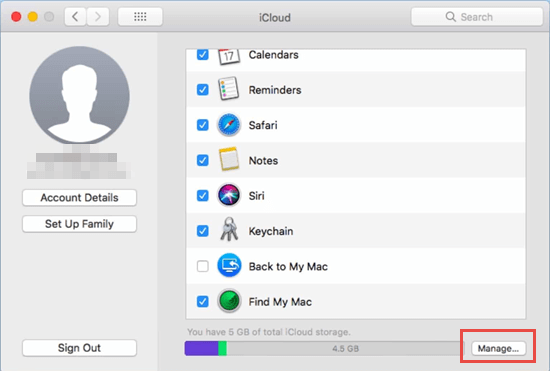550x371 pixels.
Task: Click the Reminders list icon
Action: coord(229,89)
